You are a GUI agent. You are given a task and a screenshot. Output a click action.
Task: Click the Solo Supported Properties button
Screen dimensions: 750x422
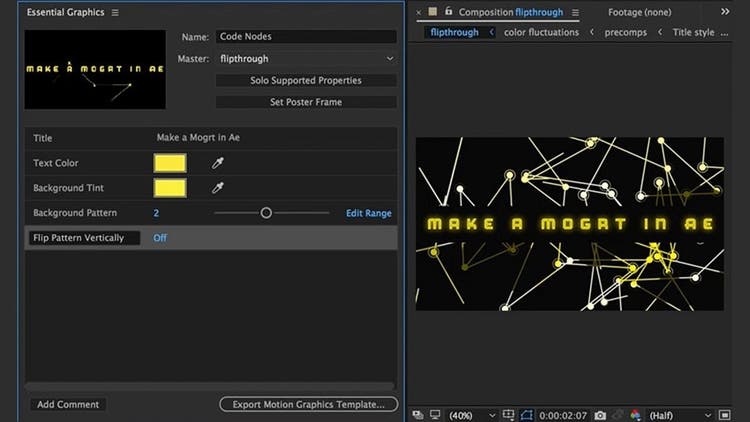pyautogui.click(x=306, y=80)
